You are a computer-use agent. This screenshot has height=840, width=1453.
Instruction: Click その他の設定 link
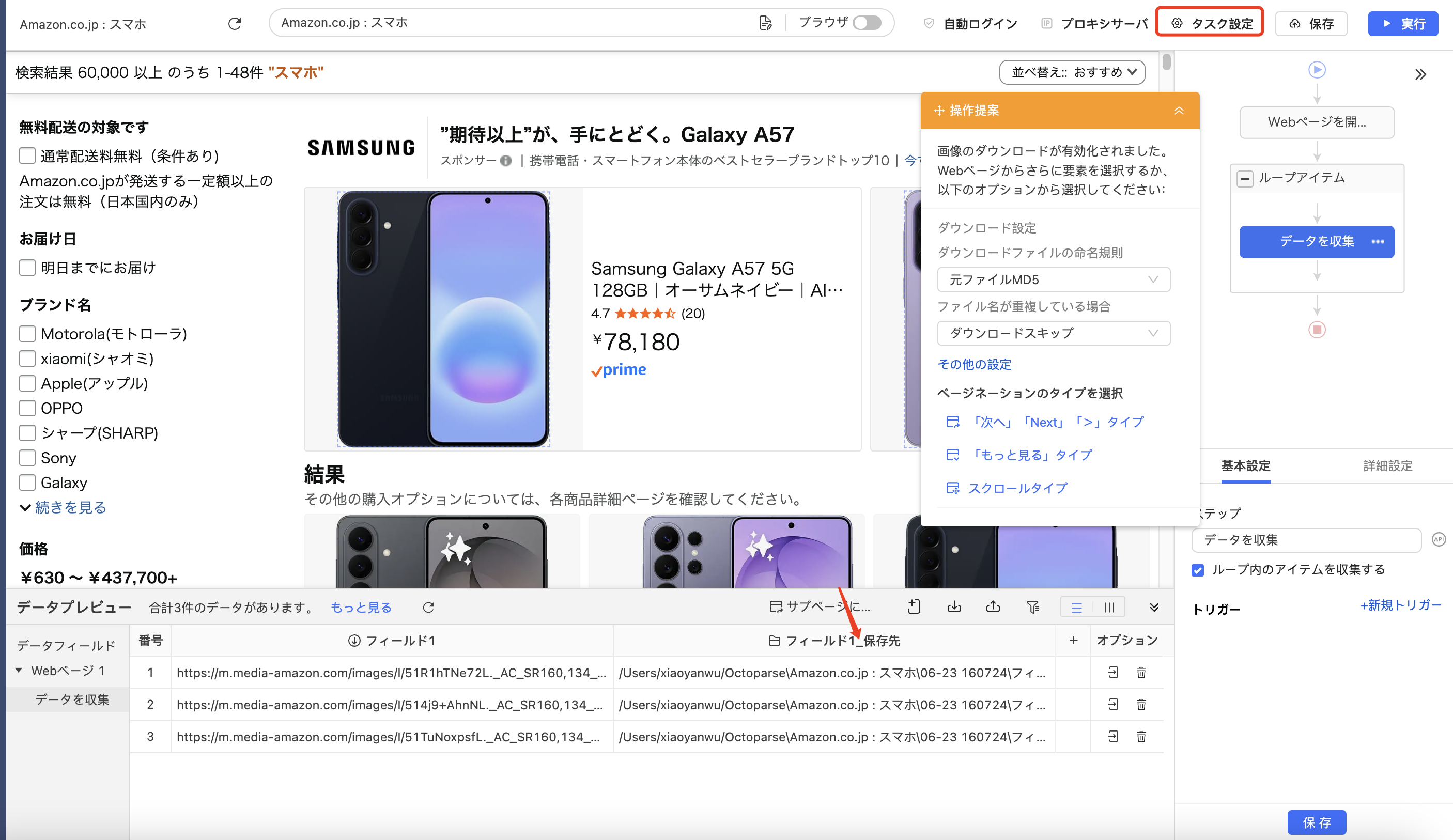(x=975, y=364)
